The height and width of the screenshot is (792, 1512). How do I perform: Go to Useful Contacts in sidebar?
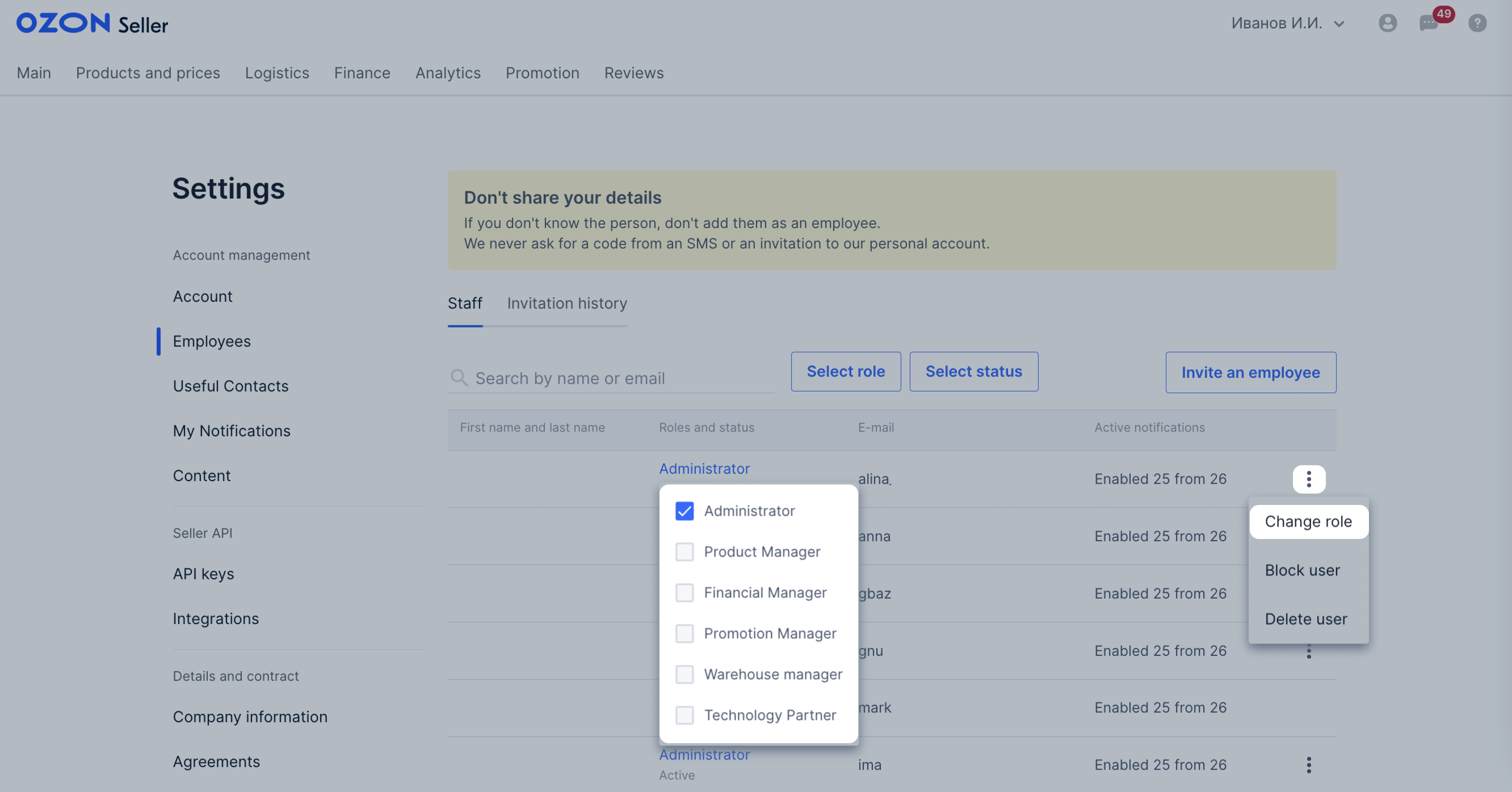click(x=231, y=386)
